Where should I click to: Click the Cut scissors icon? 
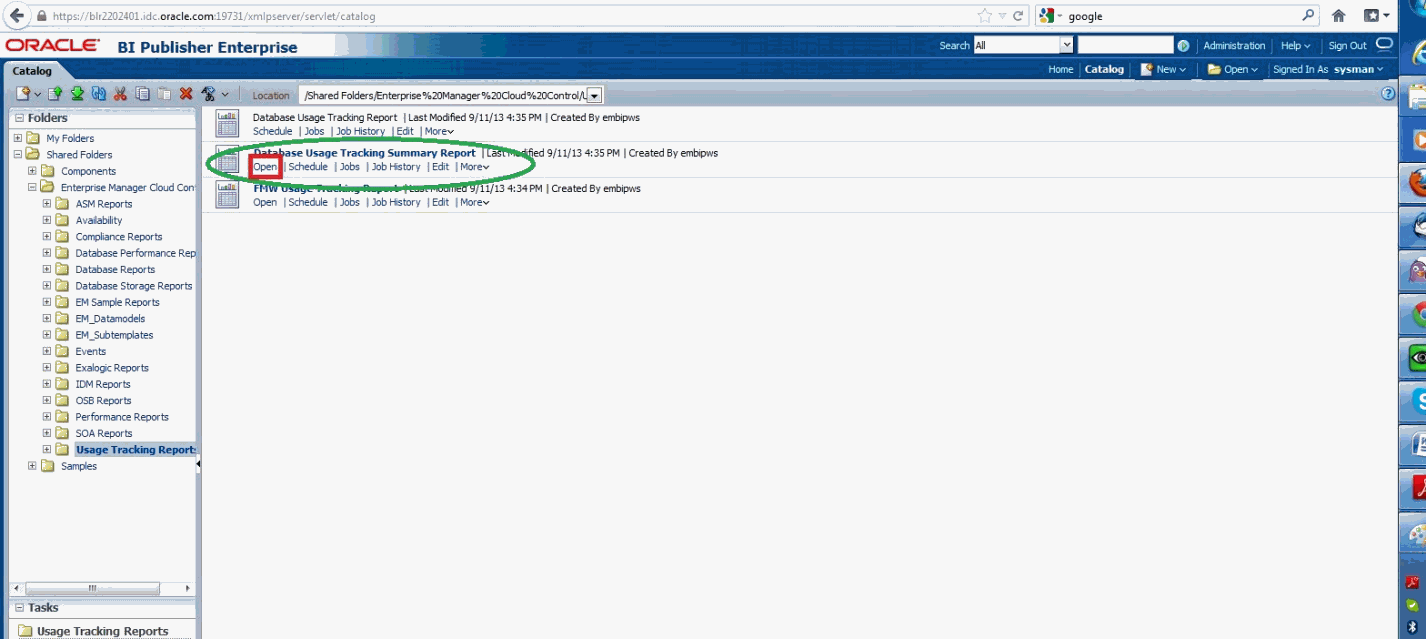click(x=120, y=94)
